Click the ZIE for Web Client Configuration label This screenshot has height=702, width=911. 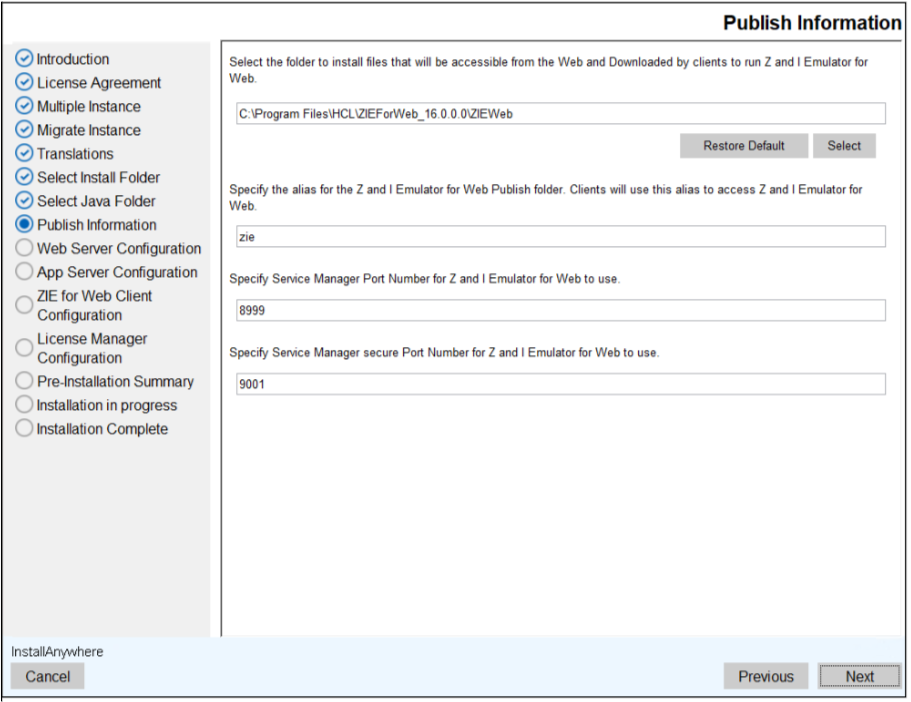(x=94, y=305)
